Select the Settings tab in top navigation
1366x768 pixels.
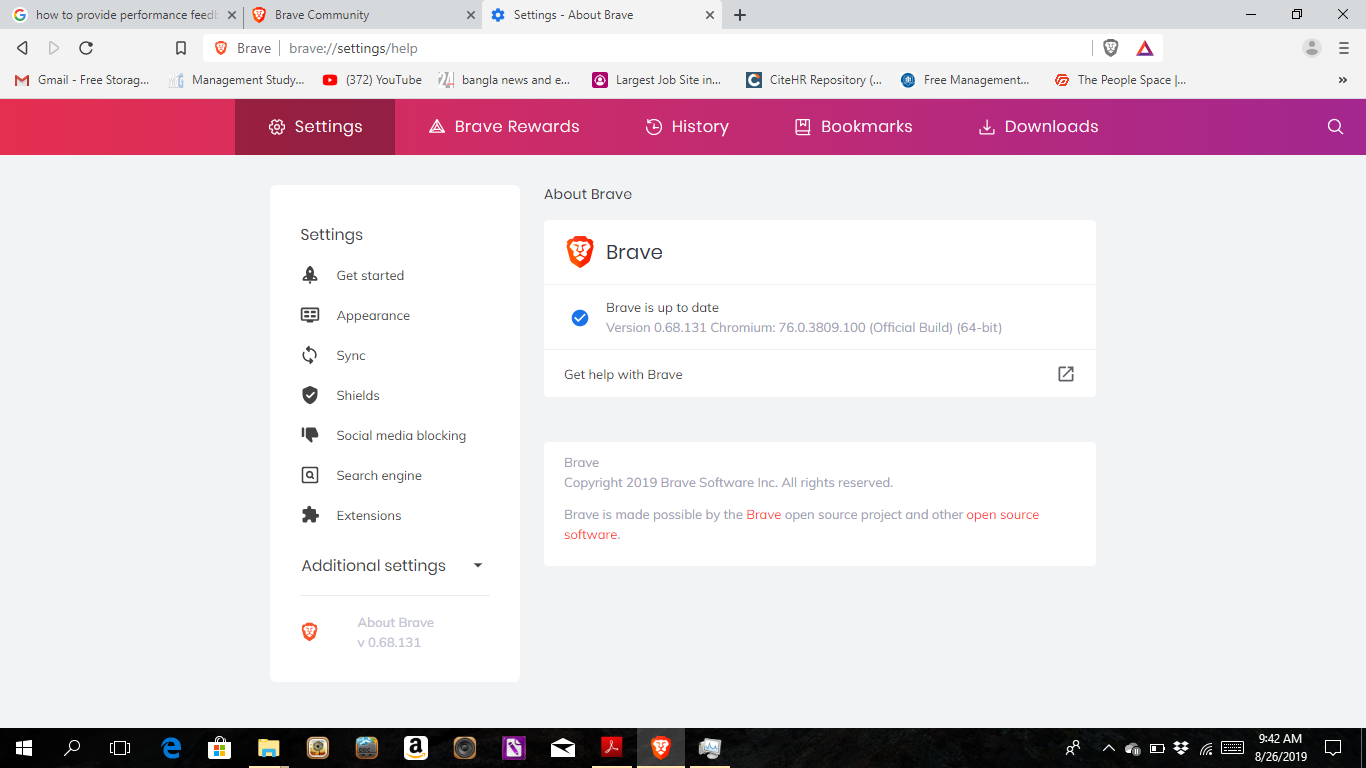point(315,127)
